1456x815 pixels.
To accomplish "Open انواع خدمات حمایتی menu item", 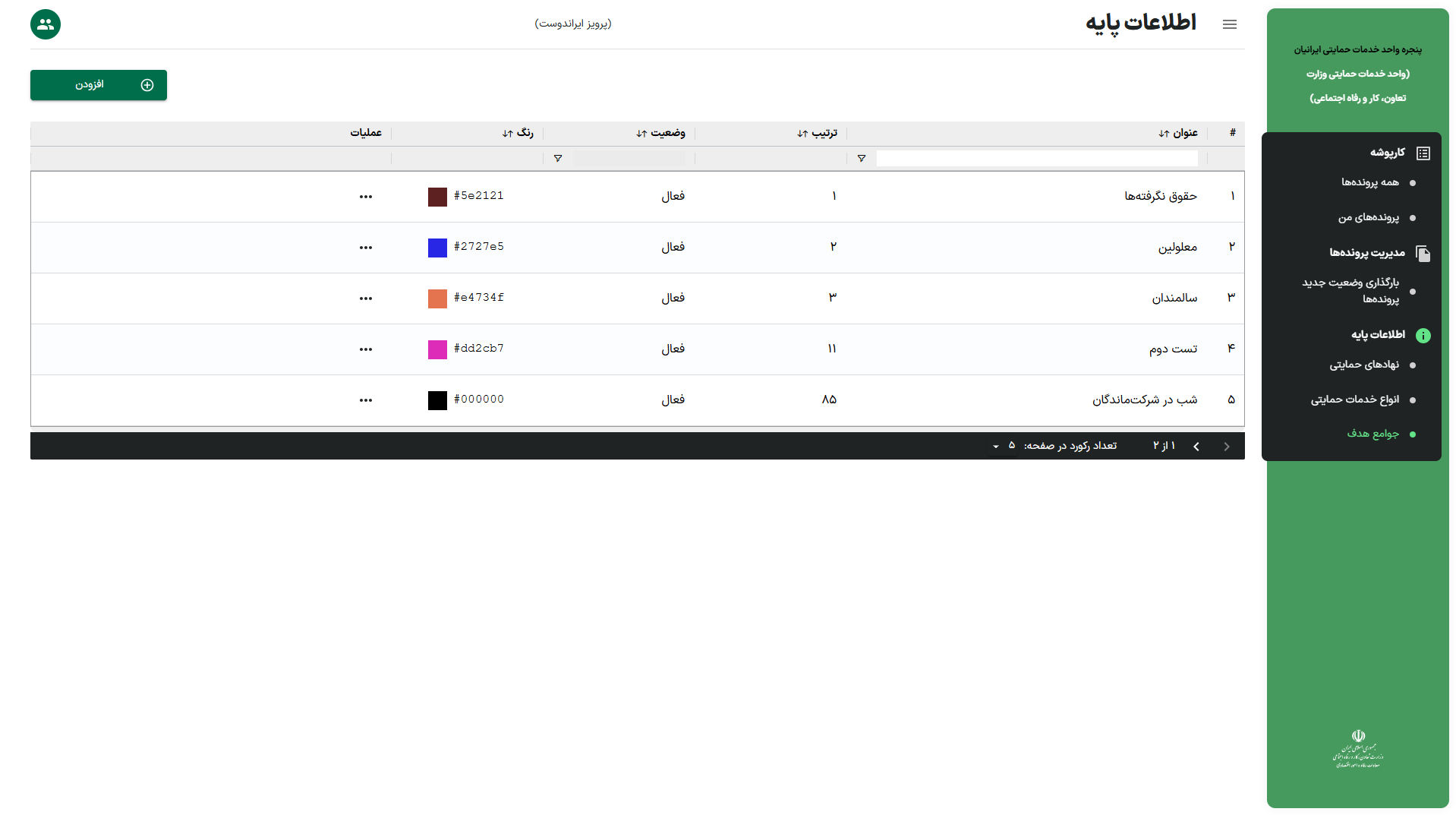I will [1354, 400].
